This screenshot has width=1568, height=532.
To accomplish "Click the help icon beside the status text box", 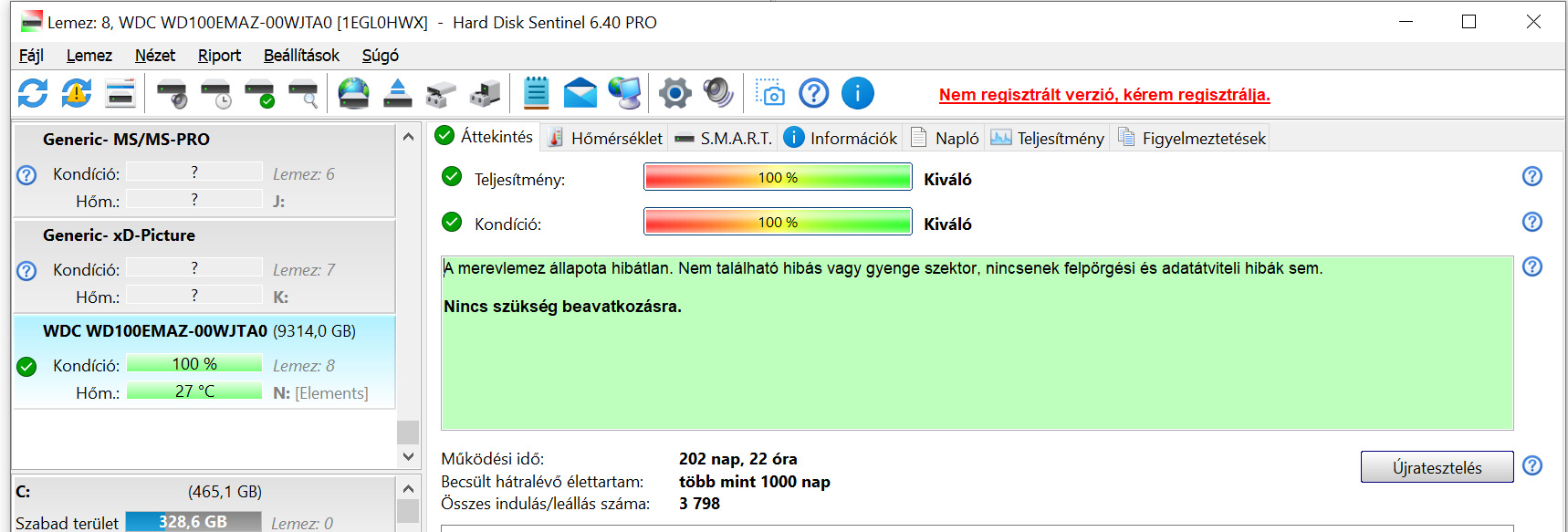I will pyautogui.click(x=1532, y=266).
